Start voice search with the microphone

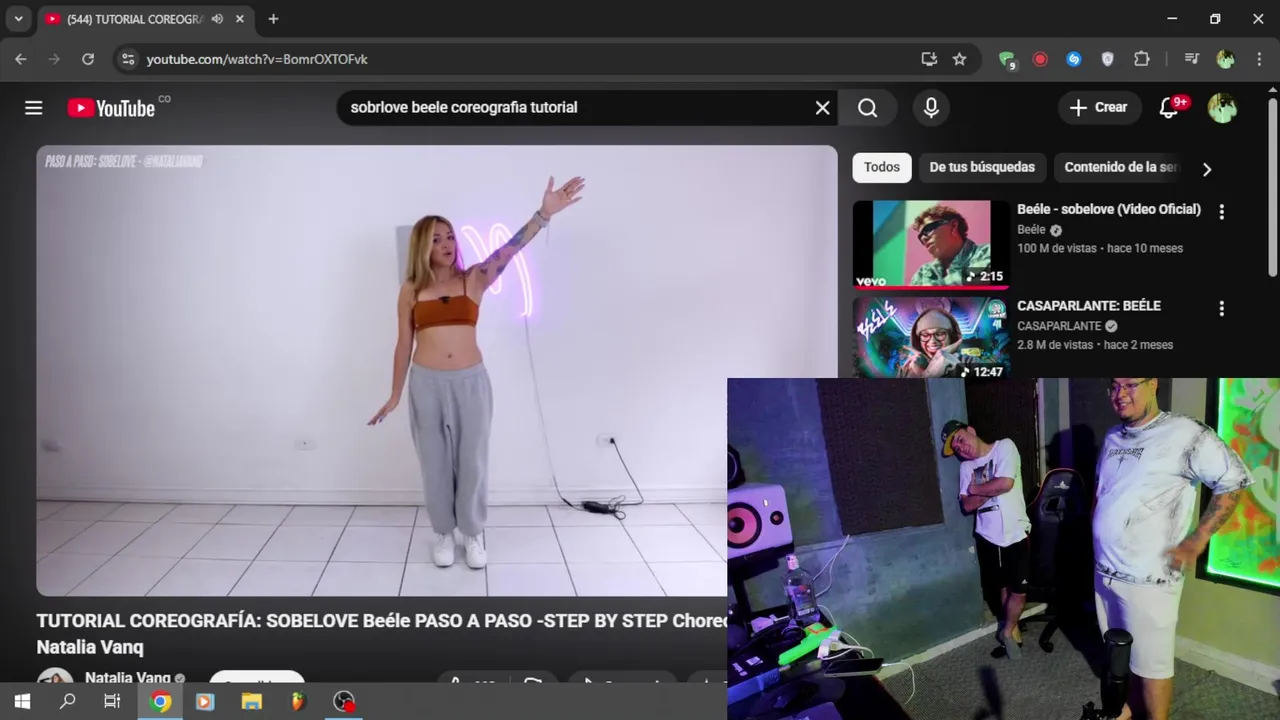tap(931, 108)
